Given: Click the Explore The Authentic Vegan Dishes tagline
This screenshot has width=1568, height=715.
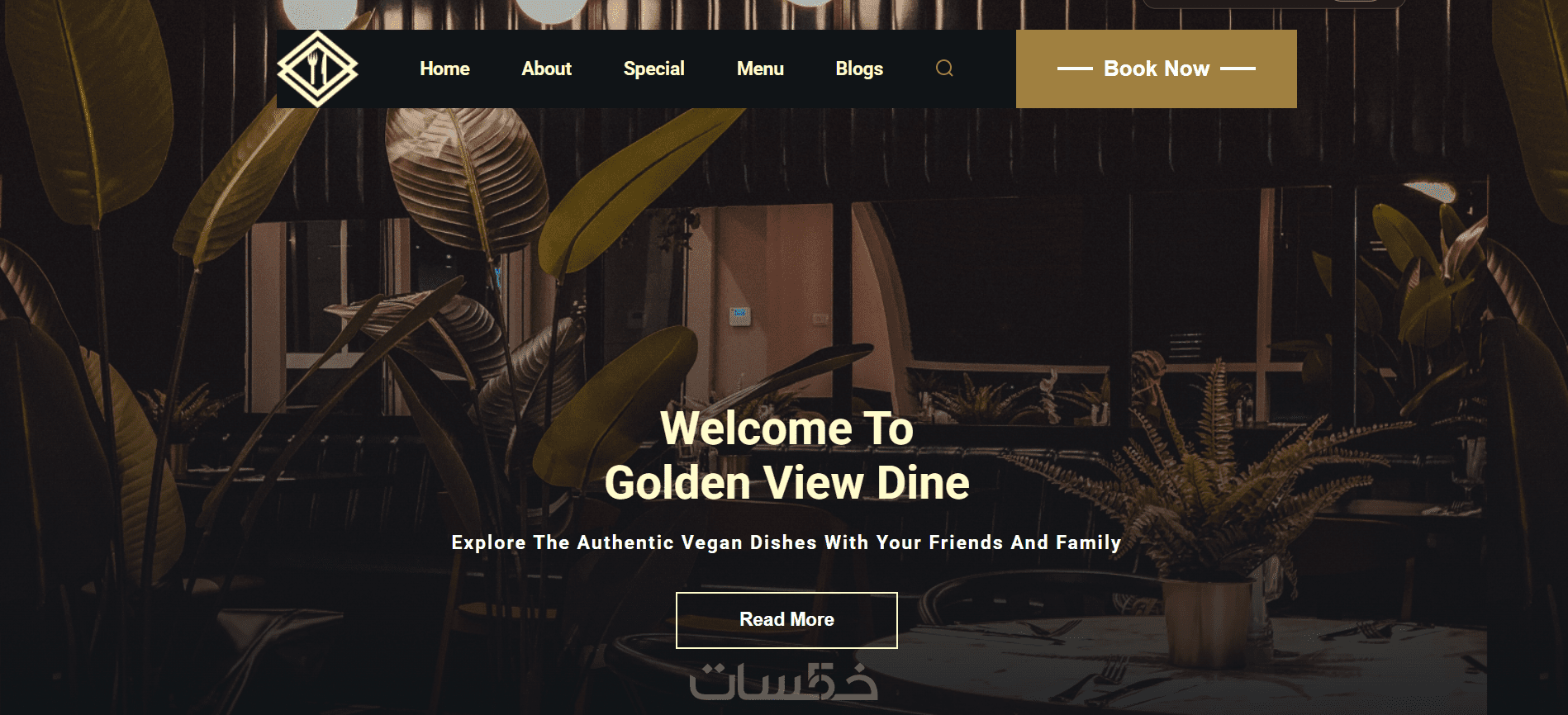Looking at the screenshot, I should pos(786,542).
